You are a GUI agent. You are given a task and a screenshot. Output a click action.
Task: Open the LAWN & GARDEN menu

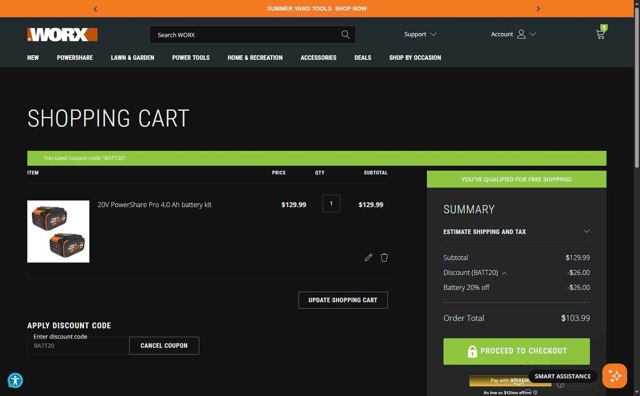(132, 58)
